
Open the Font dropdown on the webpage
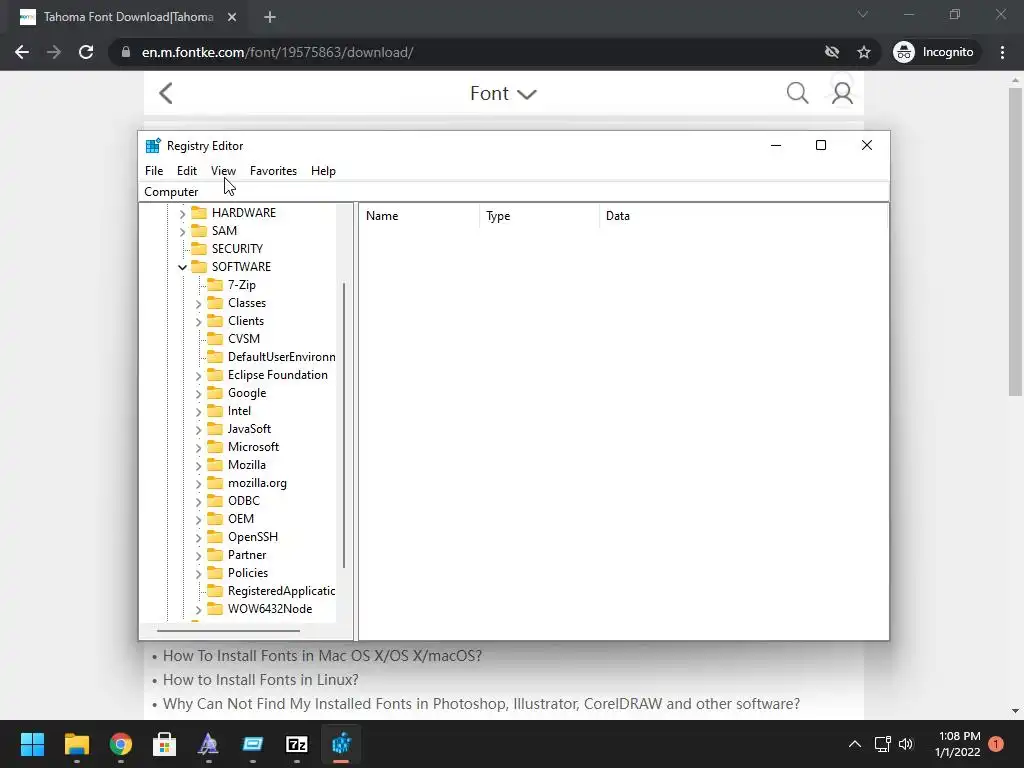coord(503,93)
